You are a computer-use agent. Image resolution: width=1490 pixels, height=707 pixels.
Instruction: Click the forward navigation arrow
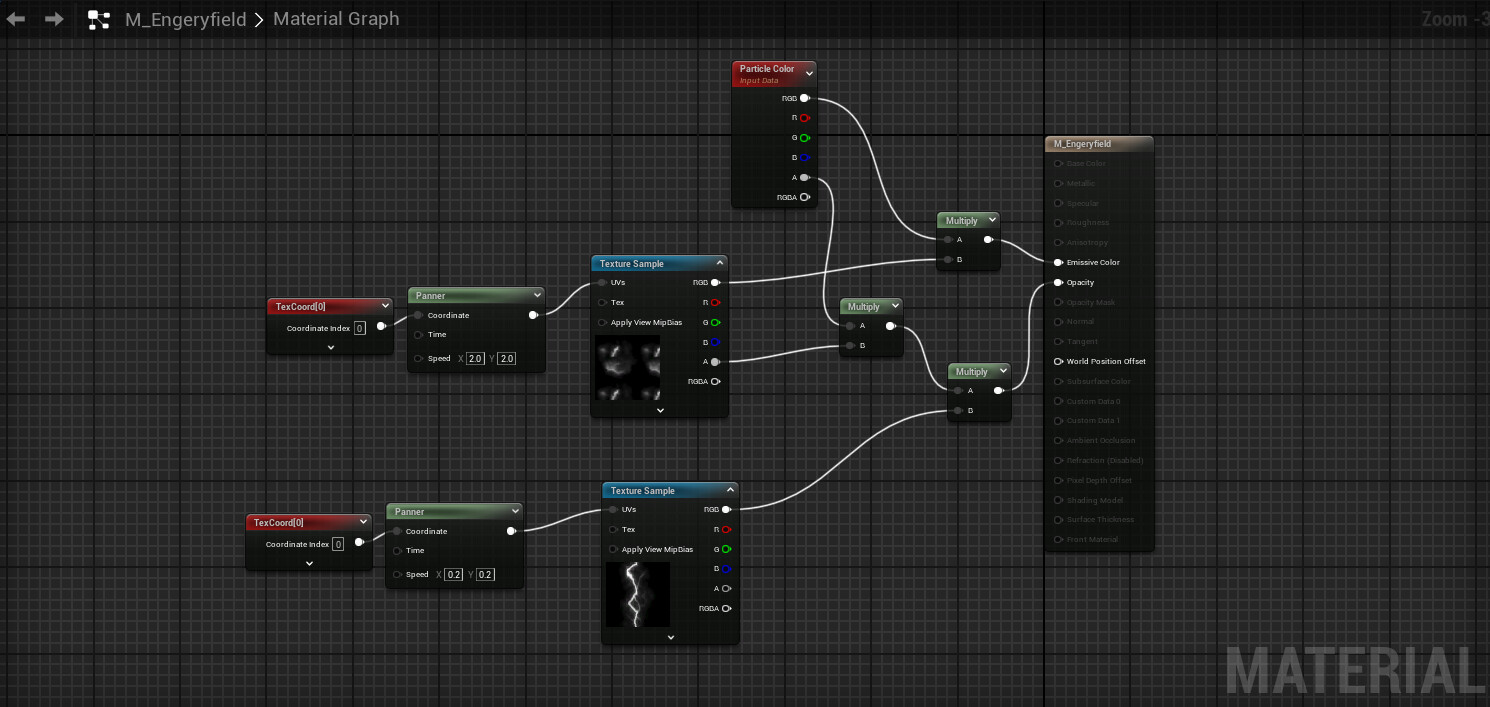(54, 19)
